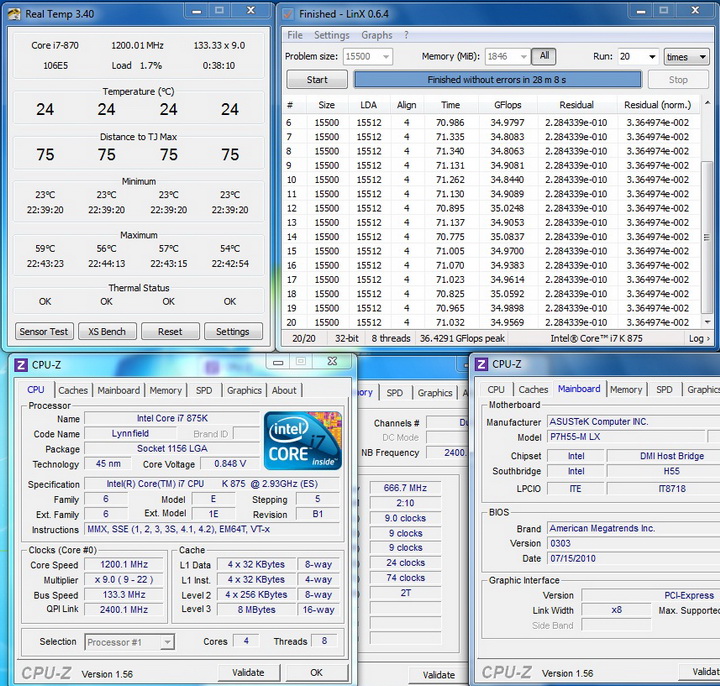Switch to SPD tab in left CPU-Z

[x=204, y=390]
